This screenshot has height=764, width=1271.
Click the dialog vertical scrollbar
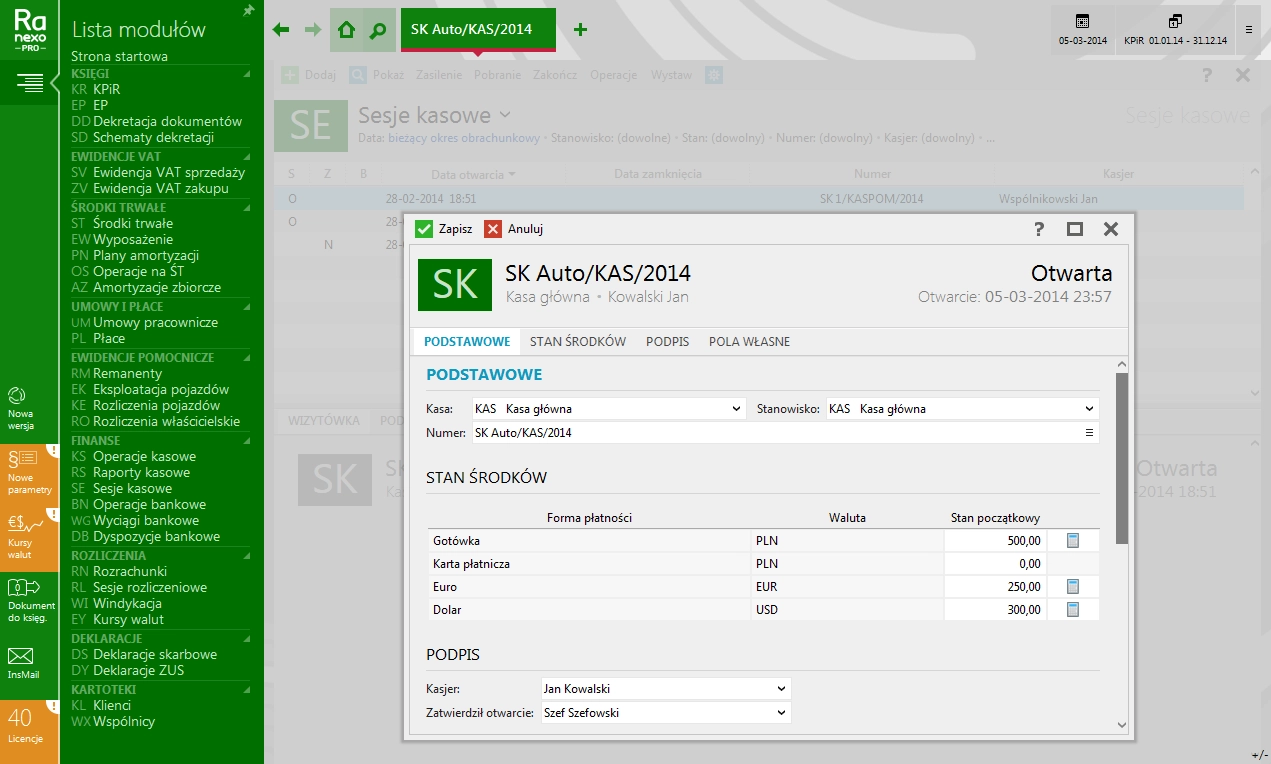pos(1121,459)
